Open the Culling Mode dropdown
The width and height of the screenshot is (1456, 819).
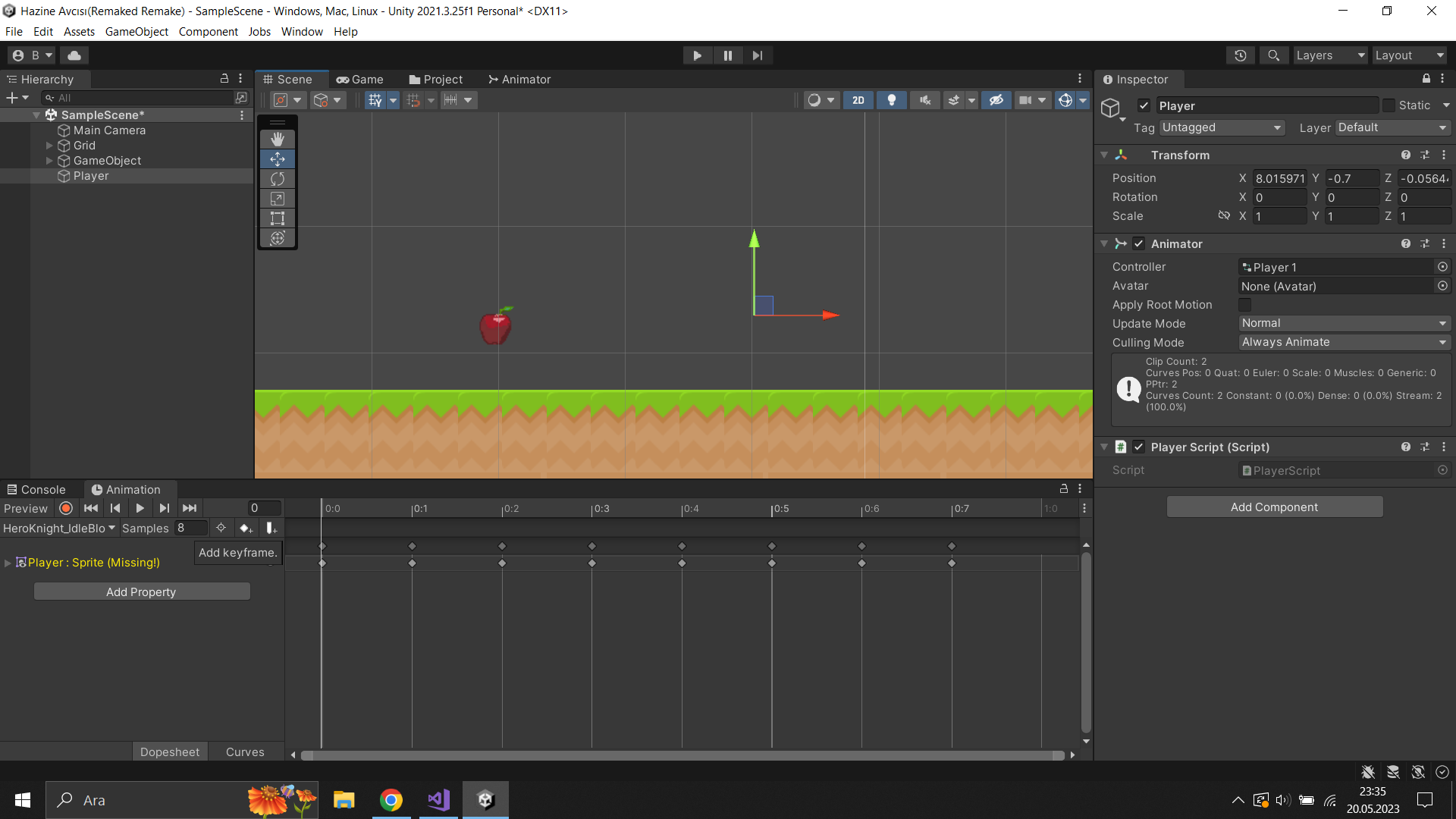(1344, 342)
